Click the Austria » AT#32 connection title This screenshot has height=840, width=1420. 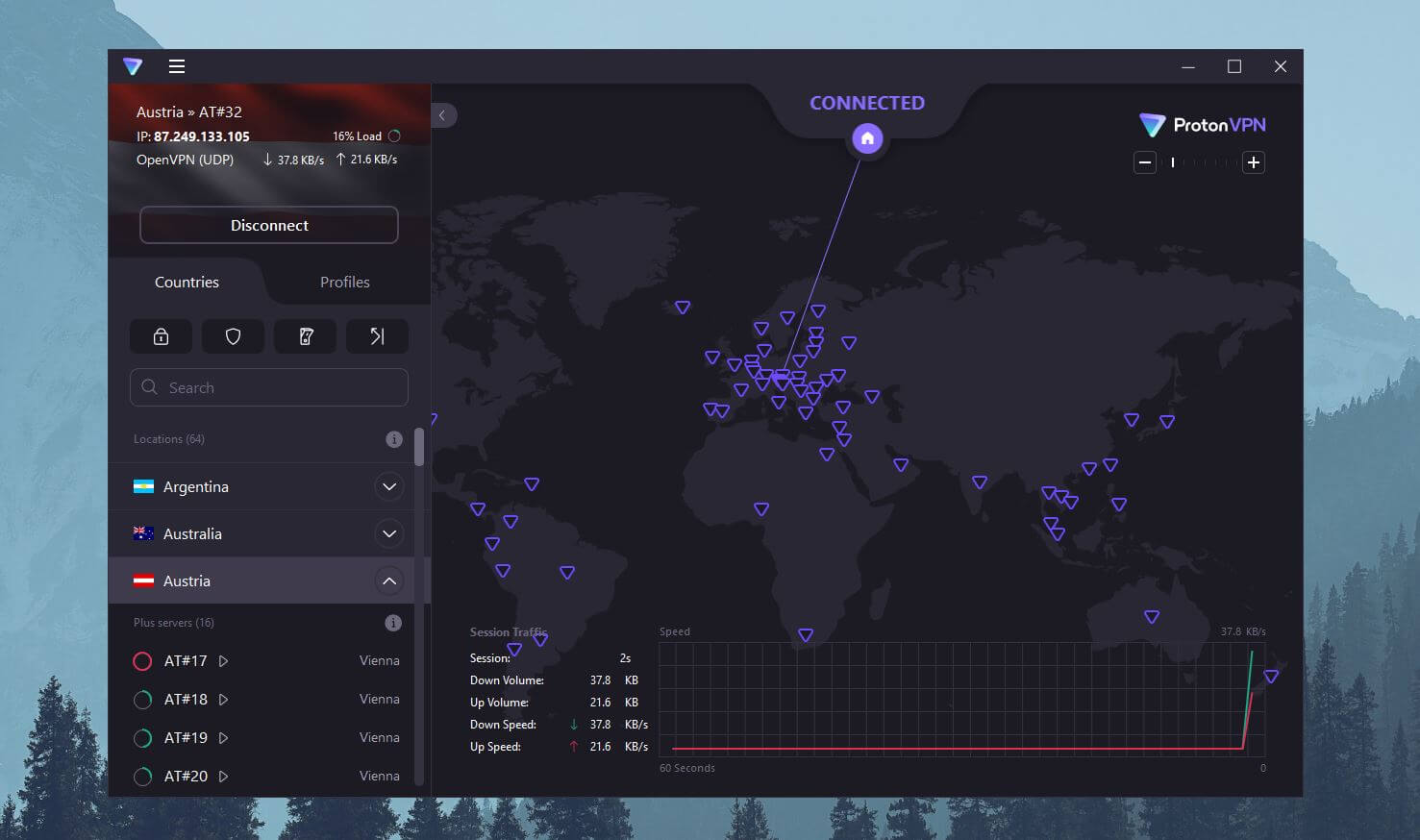189,111
